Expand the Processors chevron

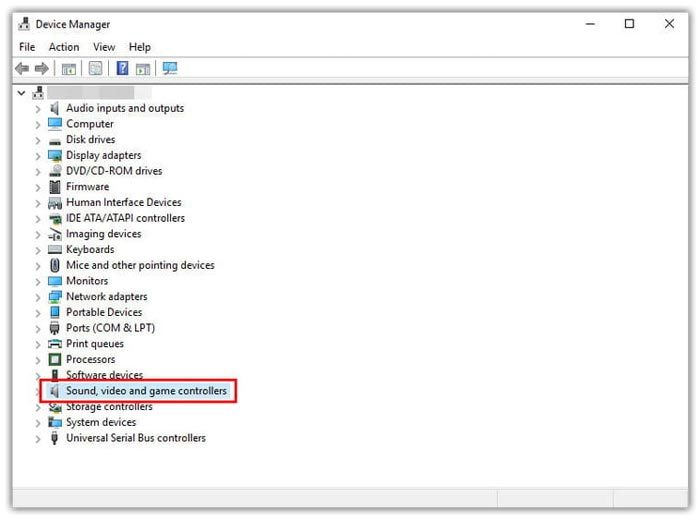point(38,360)
